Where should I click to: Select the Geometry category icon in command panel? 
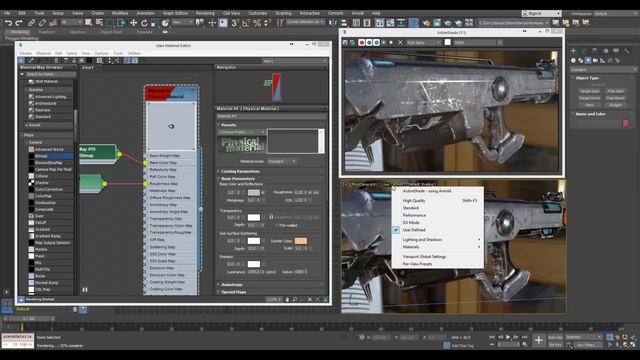tap(573, 60)
